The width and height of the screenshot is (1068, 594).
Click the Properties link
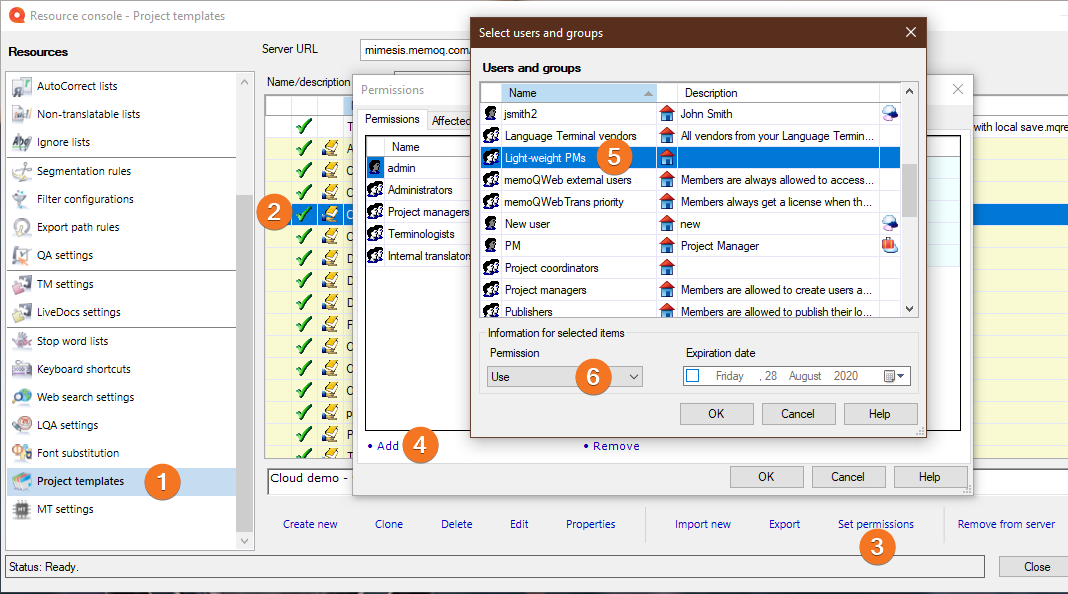click(591, 524)
